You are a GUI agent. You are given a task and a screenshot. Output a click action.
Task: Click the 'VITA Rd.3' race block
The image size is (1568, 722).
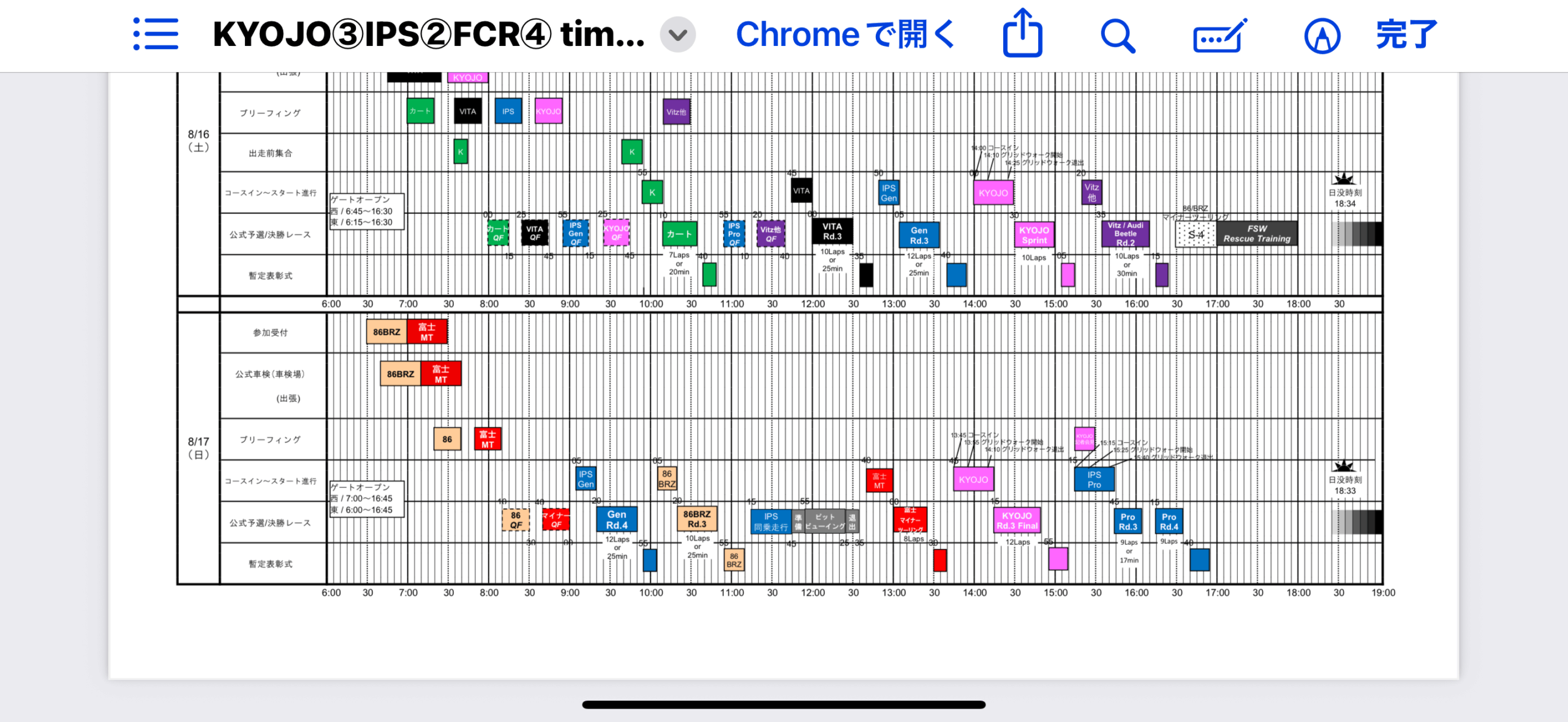tap(832, 231)
